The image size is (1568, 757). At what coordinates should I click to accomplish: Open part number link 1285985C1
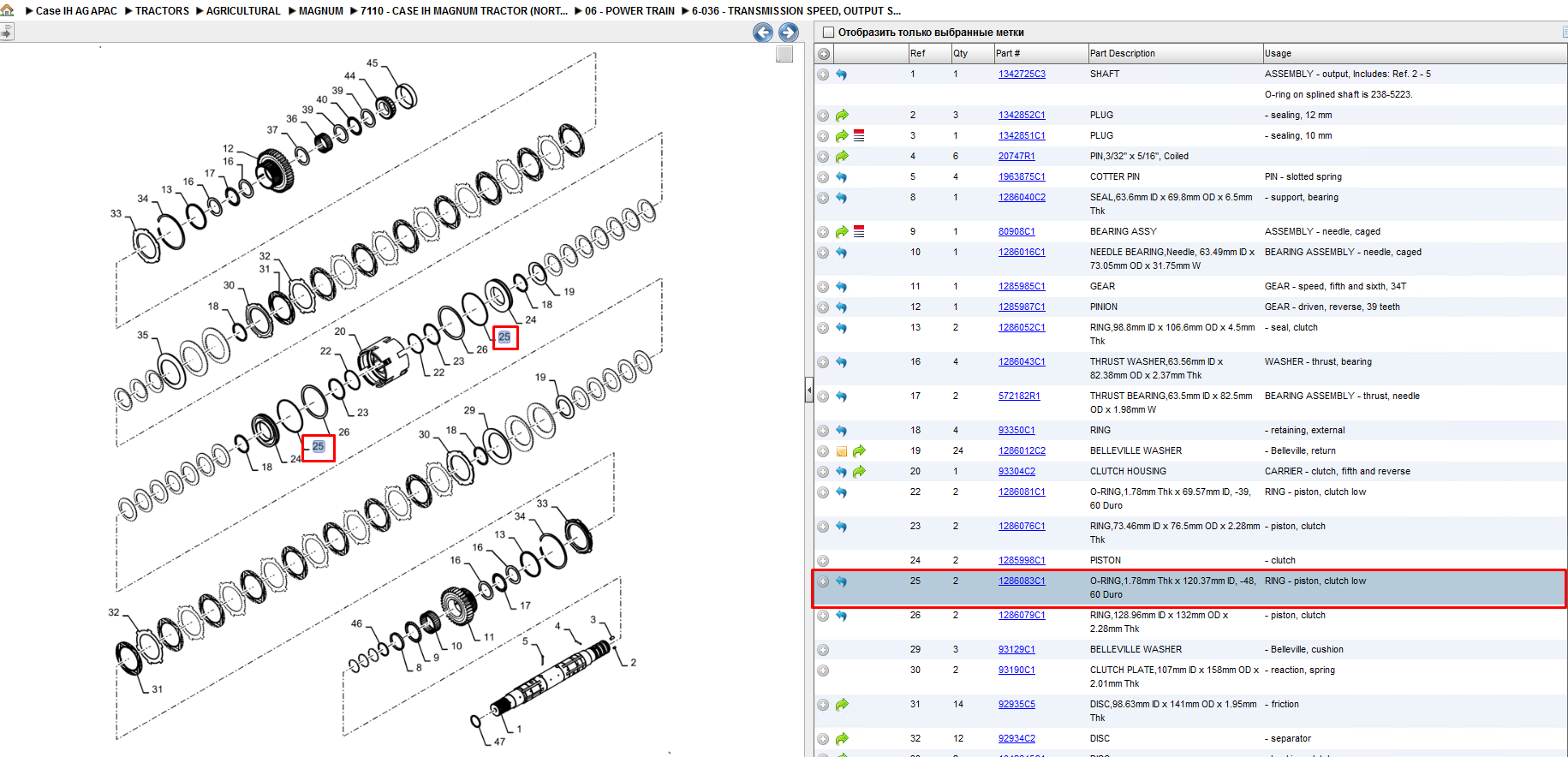pos(1022,287)
